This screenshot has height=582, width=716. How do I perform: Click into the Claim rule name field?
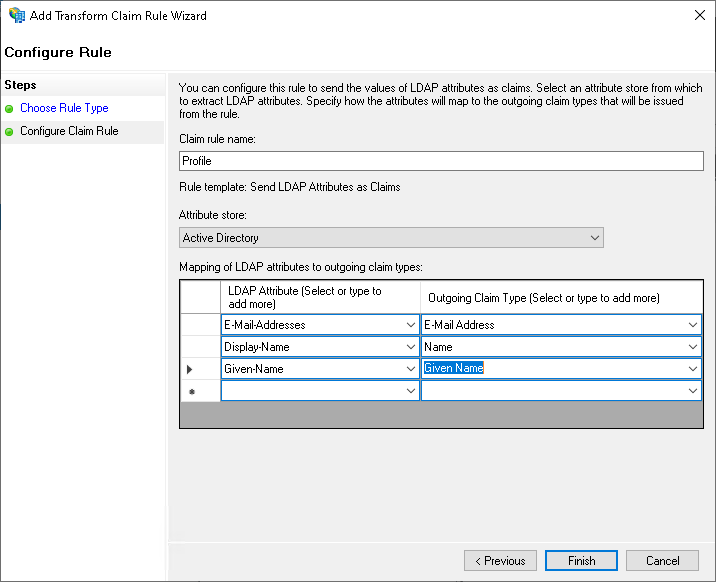pyautogui.click(x=440, y=160)
